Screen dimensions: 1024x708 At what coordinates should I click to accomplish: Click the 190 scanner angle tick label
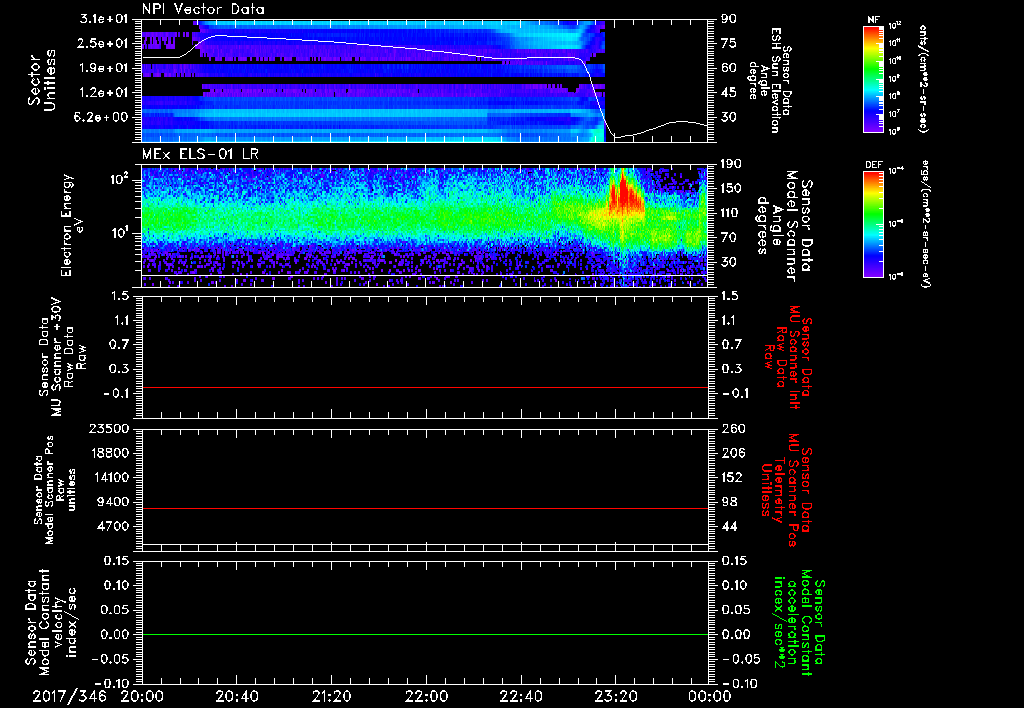(732, 164)
